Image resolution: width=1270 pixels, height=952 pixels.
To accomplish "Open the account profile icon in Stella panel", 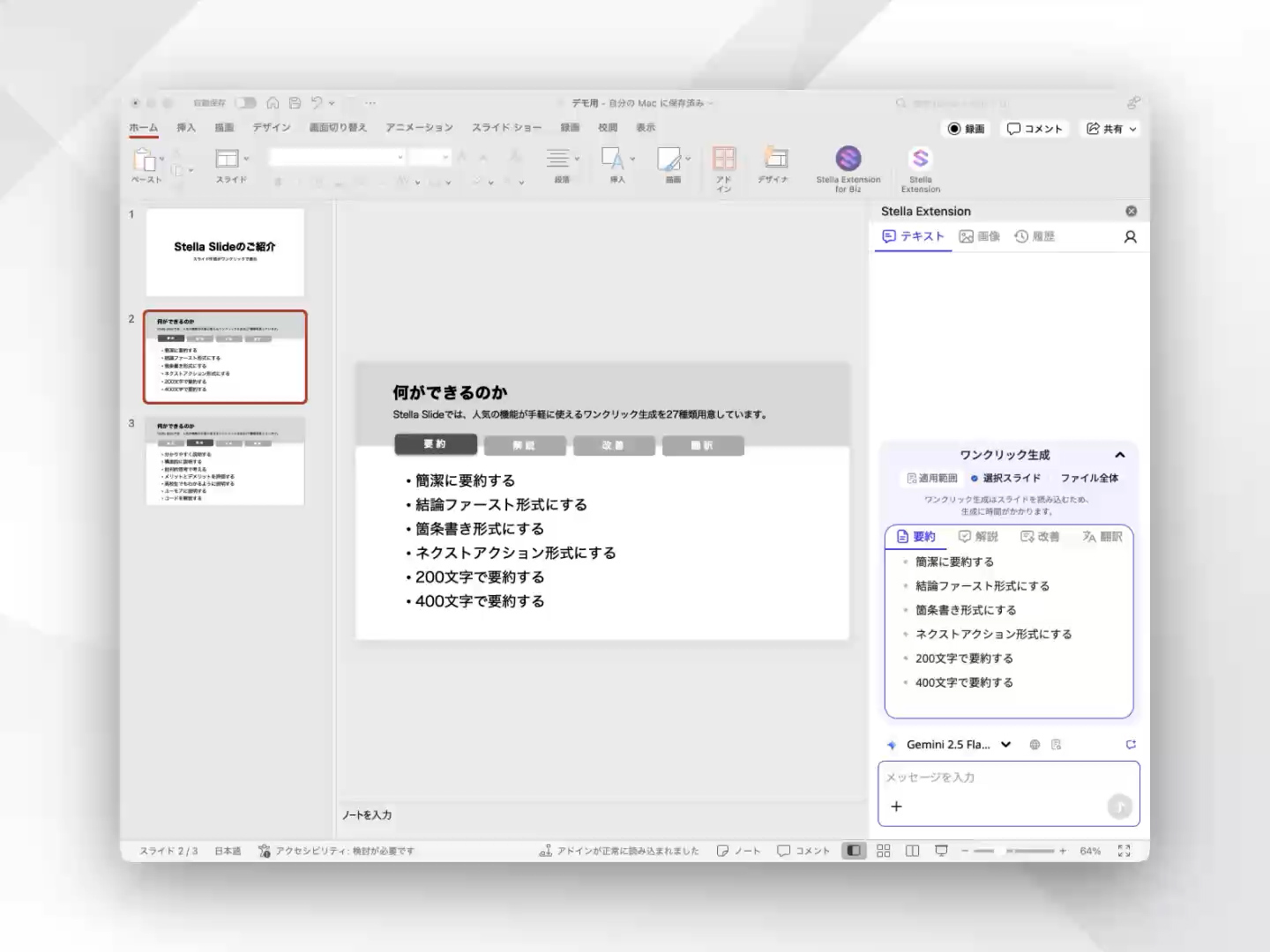I will click(1130, 237).
